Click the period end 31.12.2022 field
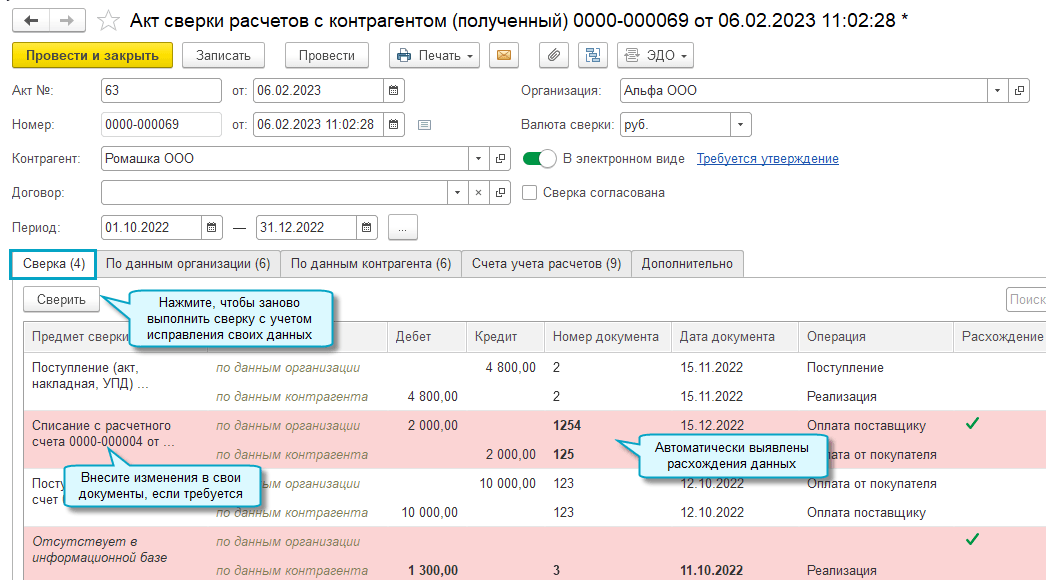Viewport: 1046px width, 580px height. tap(306, 228)
